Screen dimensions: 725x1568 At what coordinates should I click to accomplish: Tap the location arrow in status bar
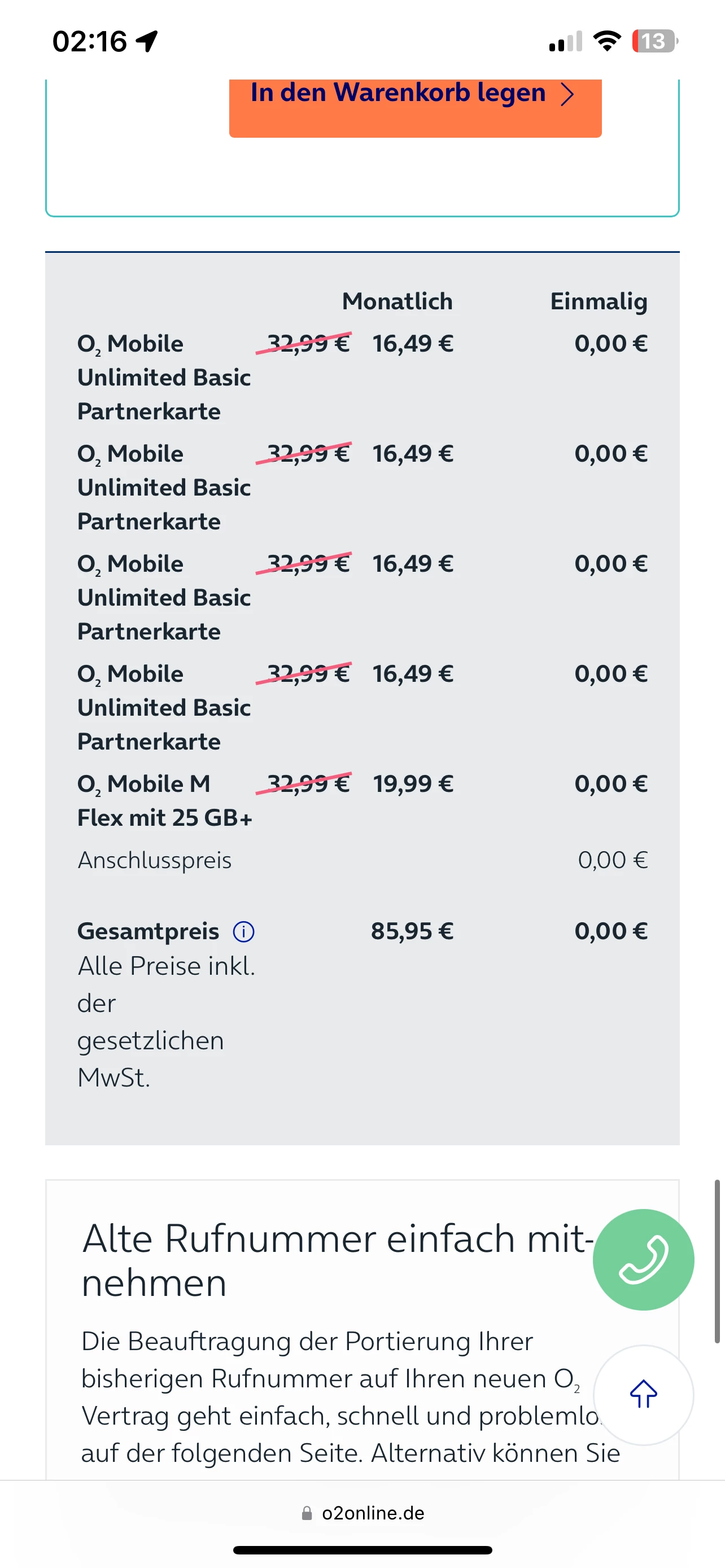[147, 41]
